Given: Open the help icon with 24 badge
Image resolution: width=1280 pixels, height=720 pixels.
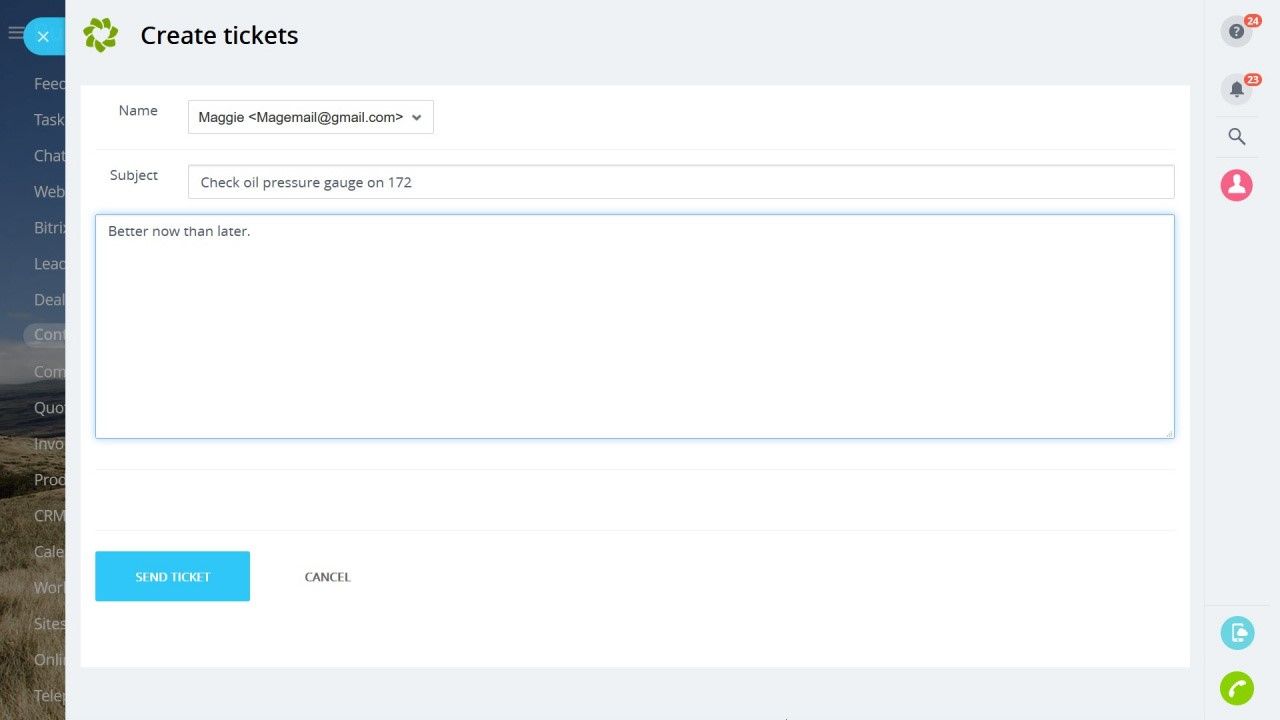Looking at the screenshot, I should (x=1237, y=32).
